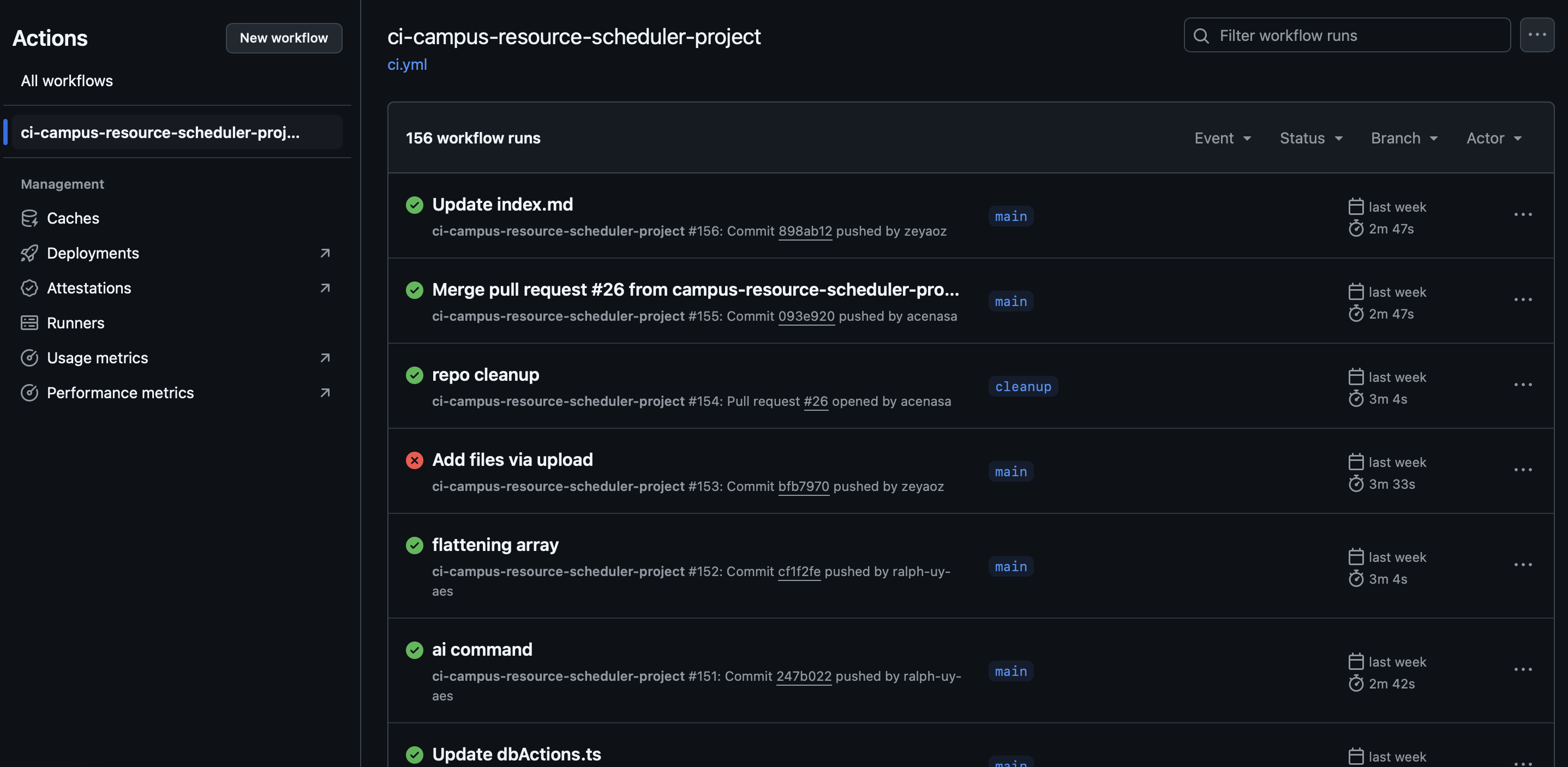
Task: Expand the Event filter dropdown
Action: [x=1222, y=138]
